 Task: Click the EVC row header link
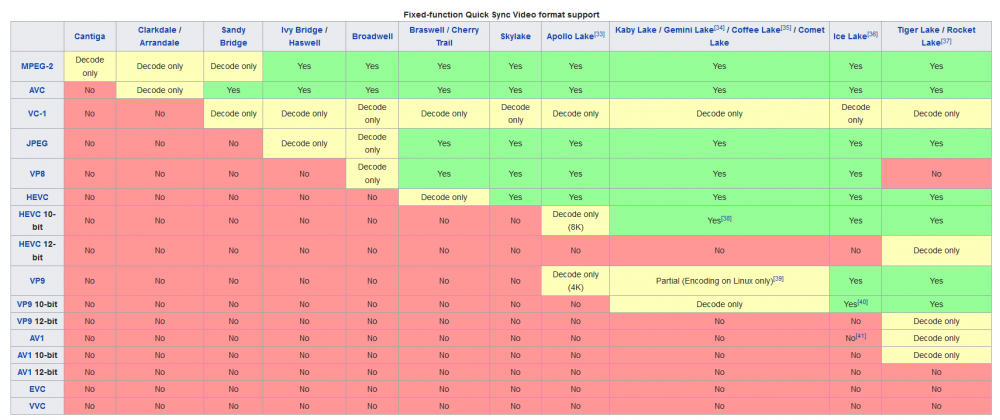37,389
